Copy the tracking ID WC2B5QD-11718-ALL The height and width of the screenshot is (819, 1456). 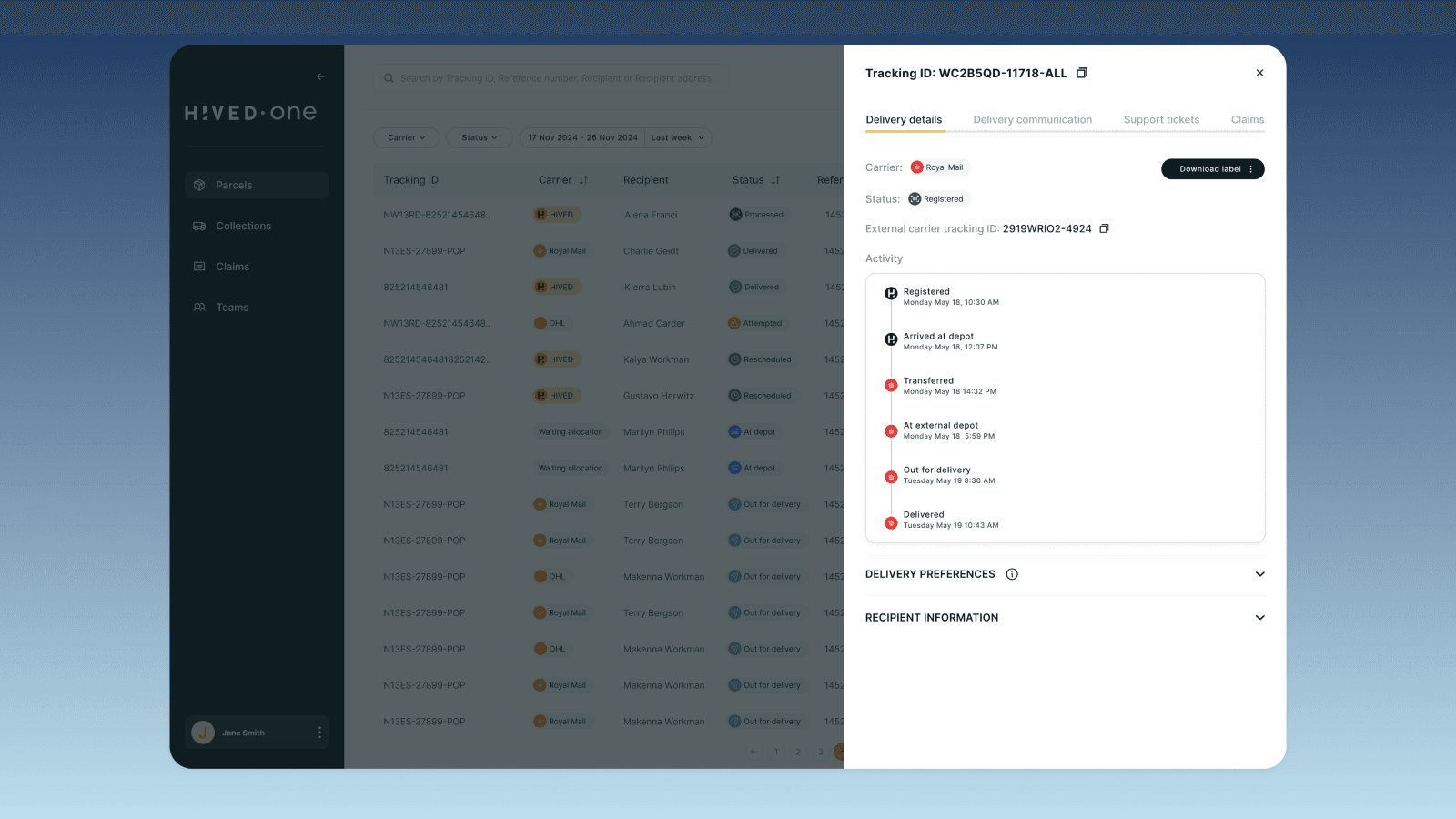(1082, 72)
